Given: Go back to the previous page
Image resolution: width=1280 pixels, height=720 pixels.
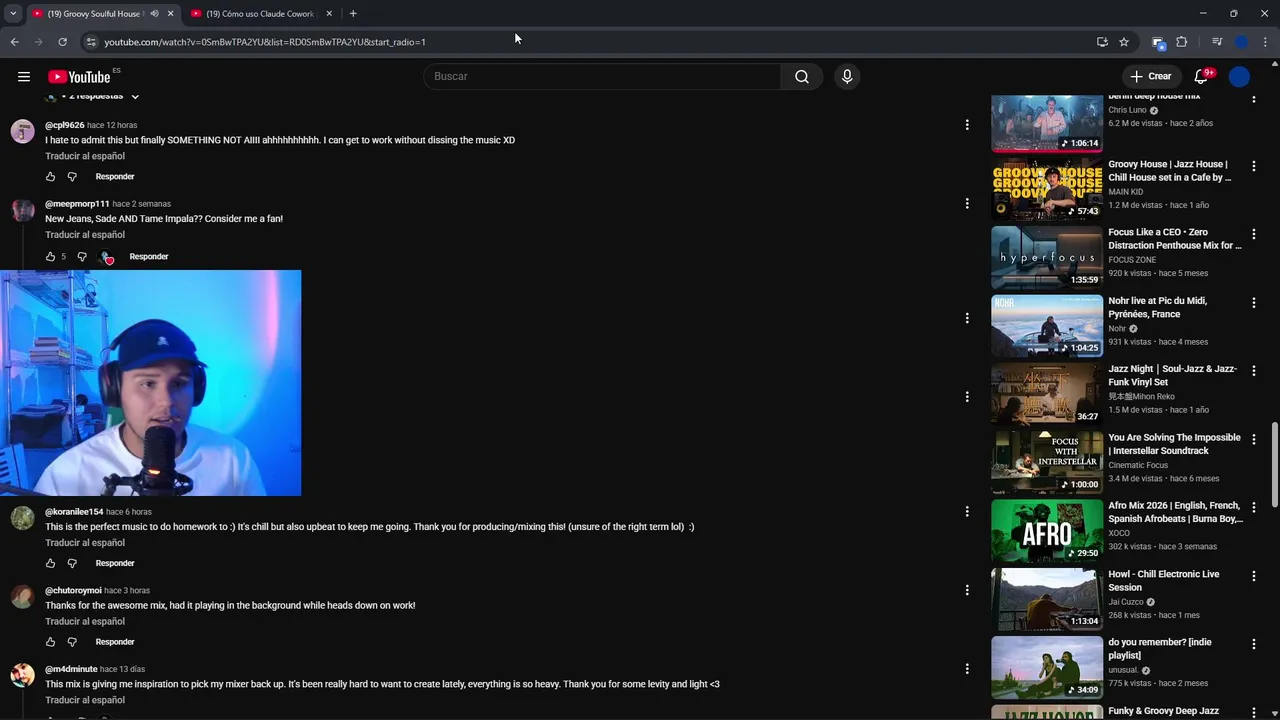Looking at the screenshot, I should click(14, 42).
